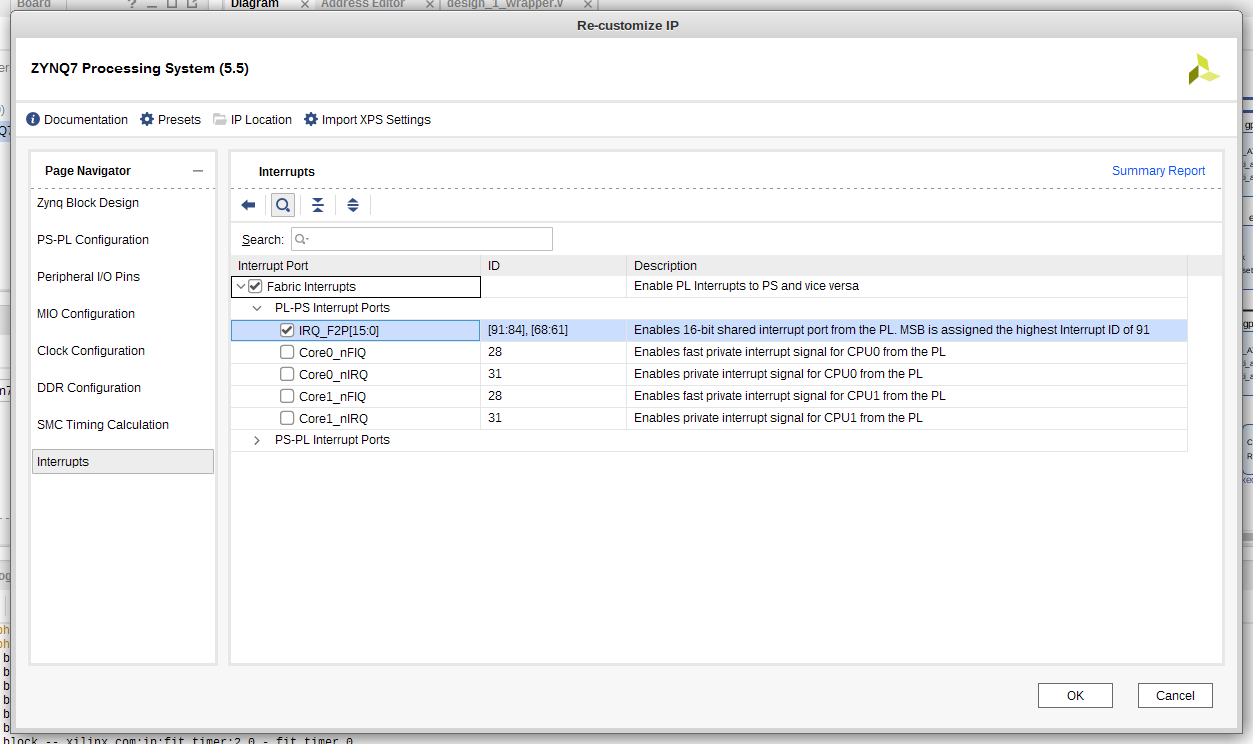Expand the PS-PL Interrupt Ports node
Viewport: 1253px width, 744px height.
(x=257, y=440)
